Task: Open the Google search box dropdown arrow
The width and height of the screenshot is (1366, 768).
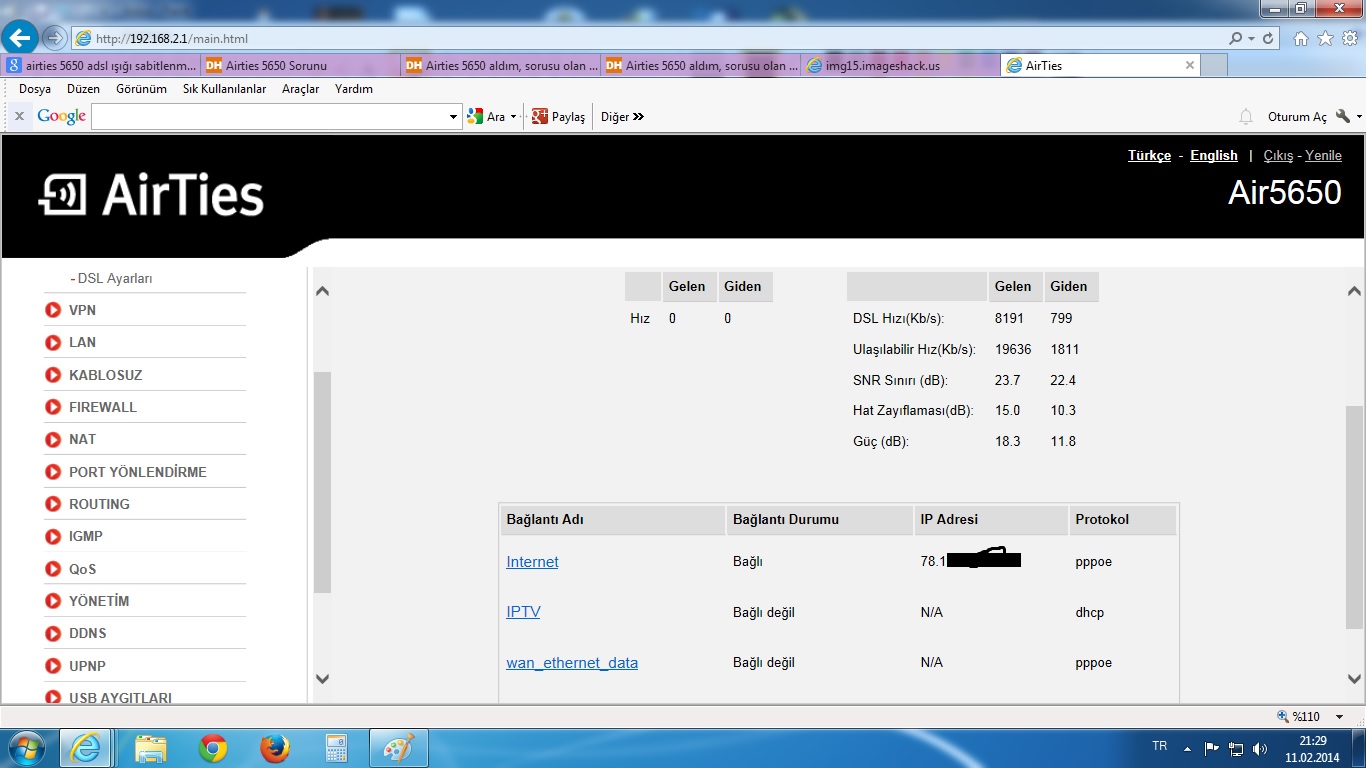Action: point(454,117)
